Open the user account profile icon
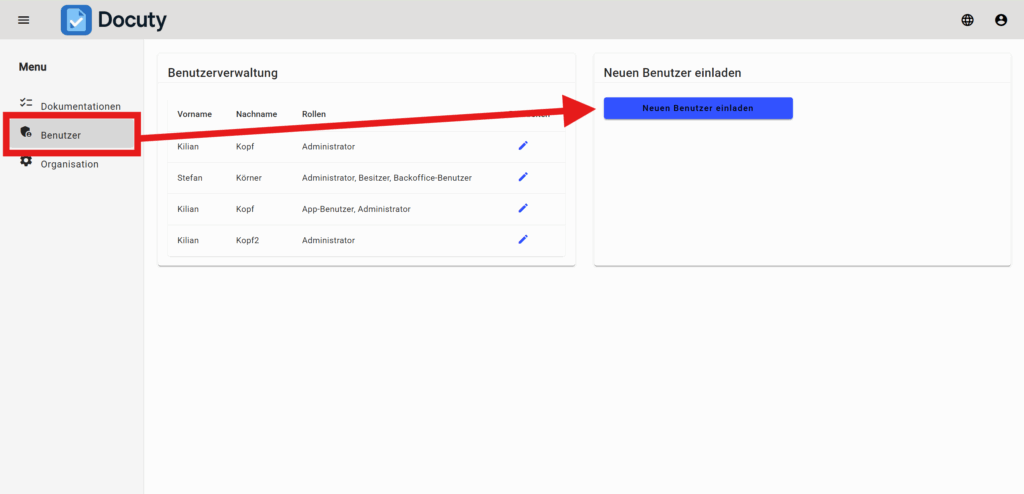The height and width of the screenshot is (494, 1024). [x=1000, y=20]
